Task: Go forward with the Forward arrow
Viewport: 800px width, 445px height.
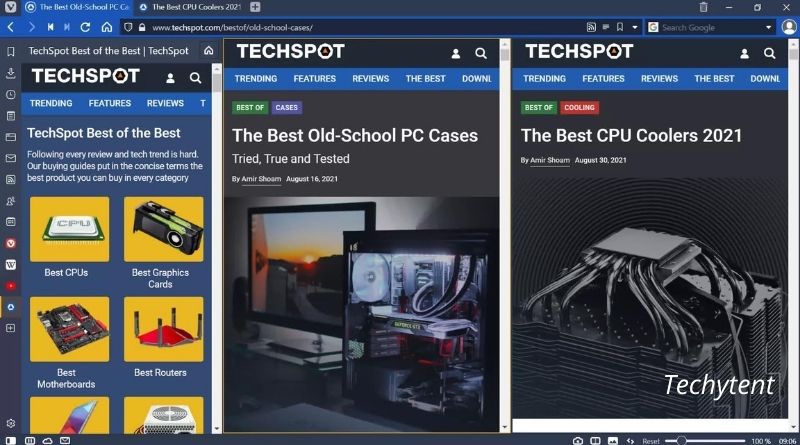Action: (x=32, y=27)
